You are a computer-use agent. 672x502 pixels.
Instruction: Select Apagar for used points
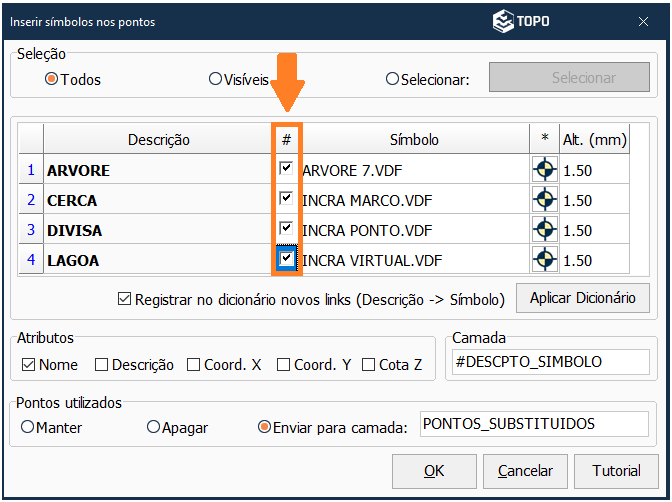(153, 426)
